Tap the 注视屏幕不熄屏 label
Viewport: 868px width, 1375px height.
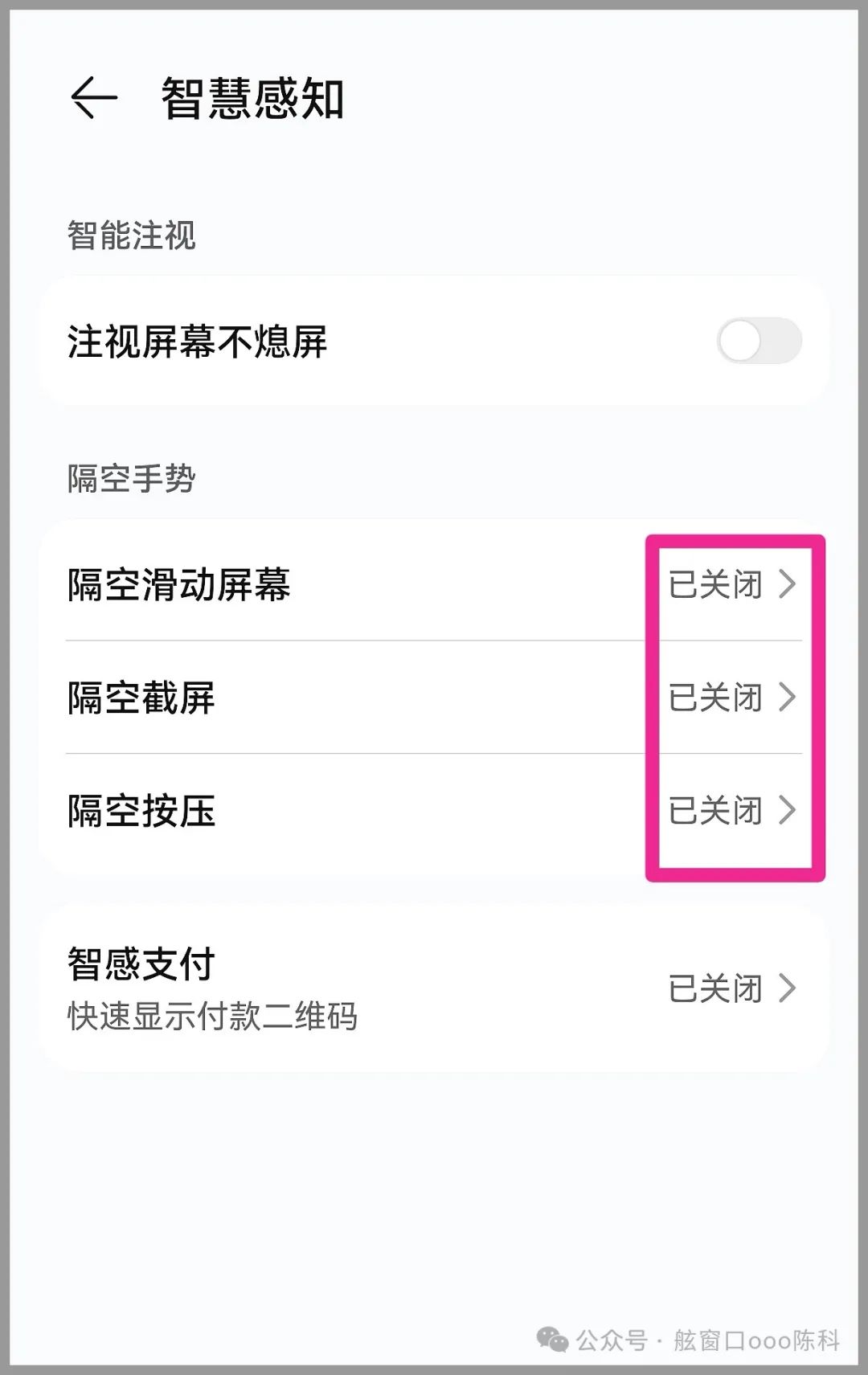click(198, 342)
